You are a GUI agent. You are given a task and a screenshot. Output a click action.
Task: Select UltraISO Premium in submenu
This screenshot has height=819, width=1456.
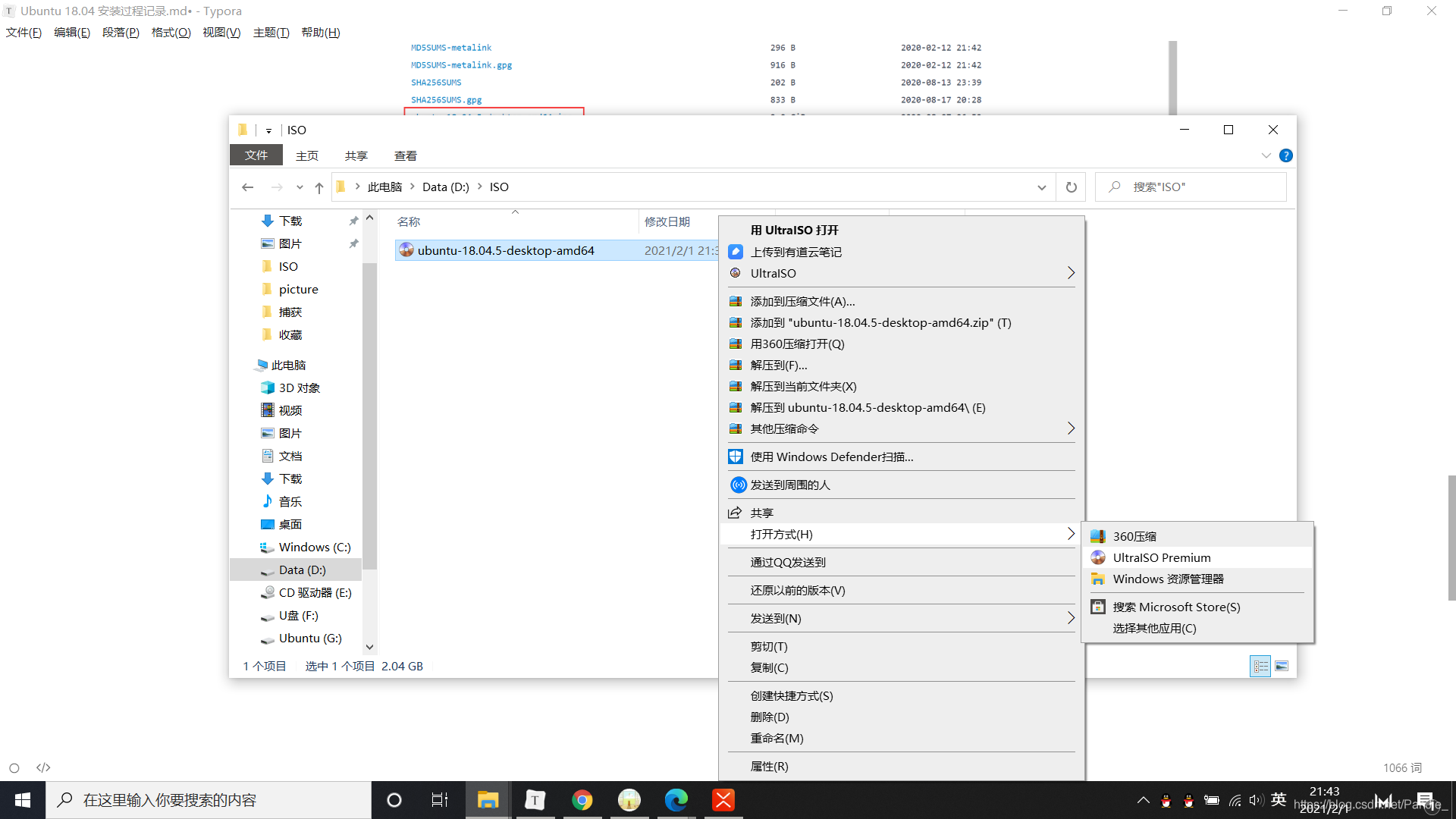click(1197, 557)
